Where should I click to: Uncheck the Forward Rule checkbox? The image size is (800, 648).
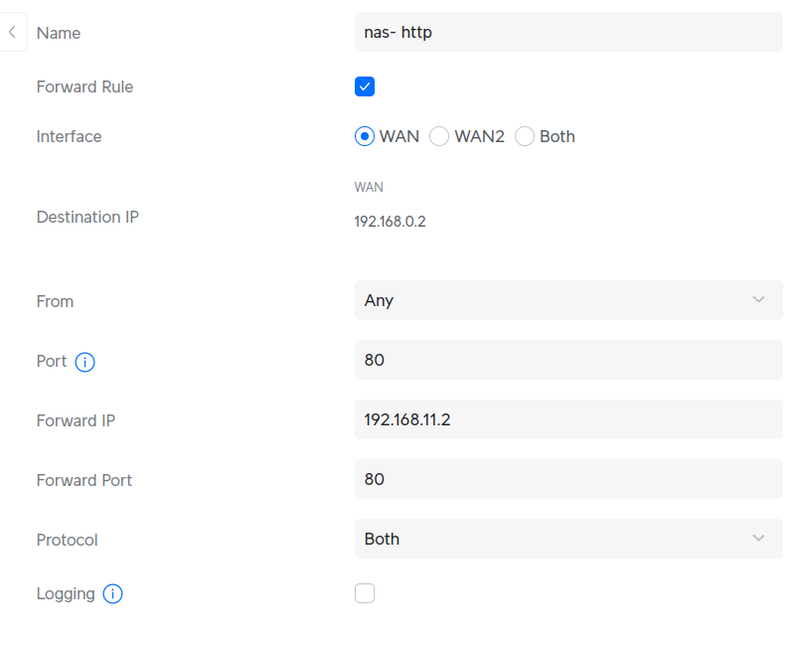pyautogui.click(x=365, y=87)
